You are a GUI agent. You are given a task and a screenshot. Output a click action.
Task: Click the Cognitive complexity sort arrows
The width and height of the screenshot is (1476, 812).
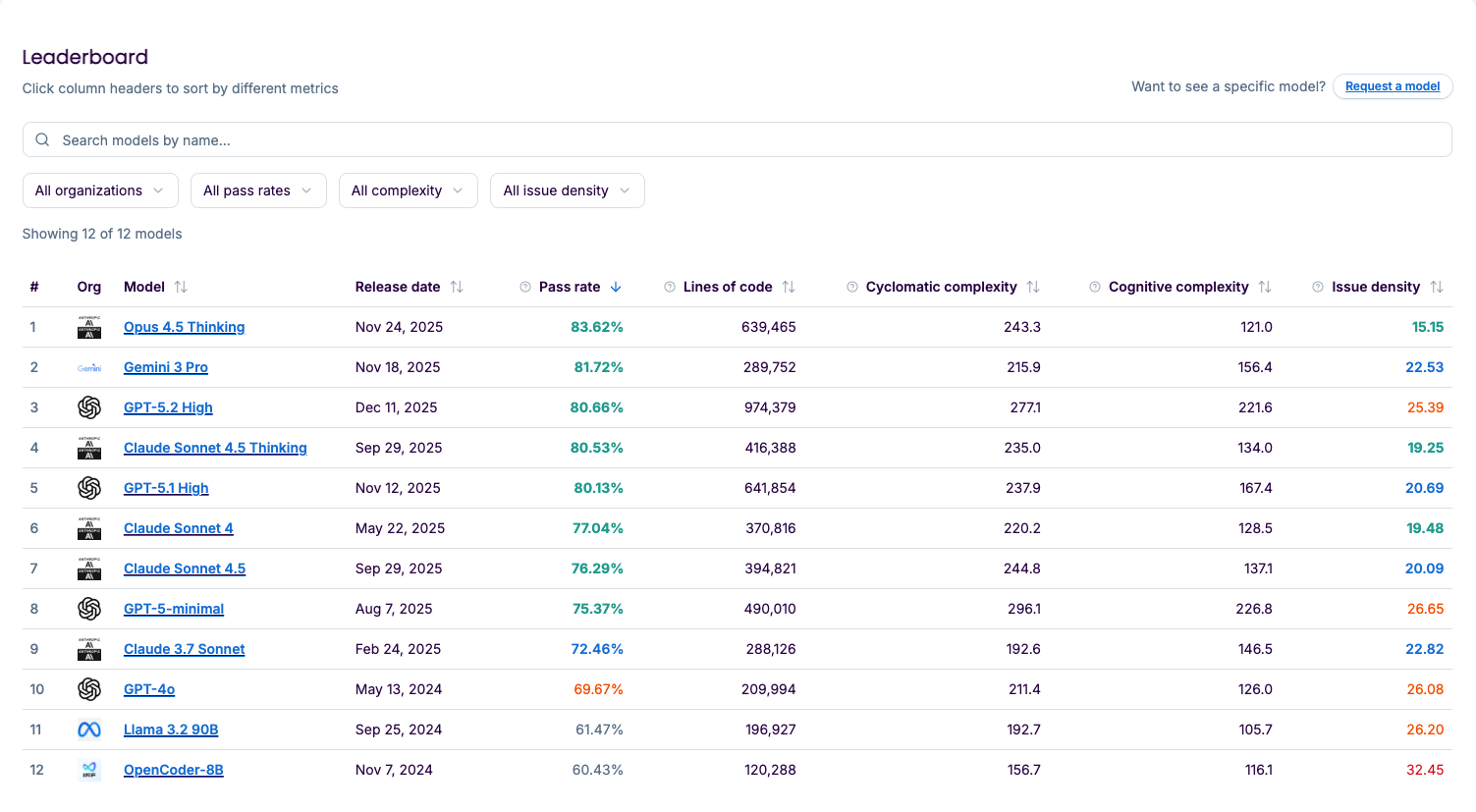pyautogui.click(x=1265, y=287)
